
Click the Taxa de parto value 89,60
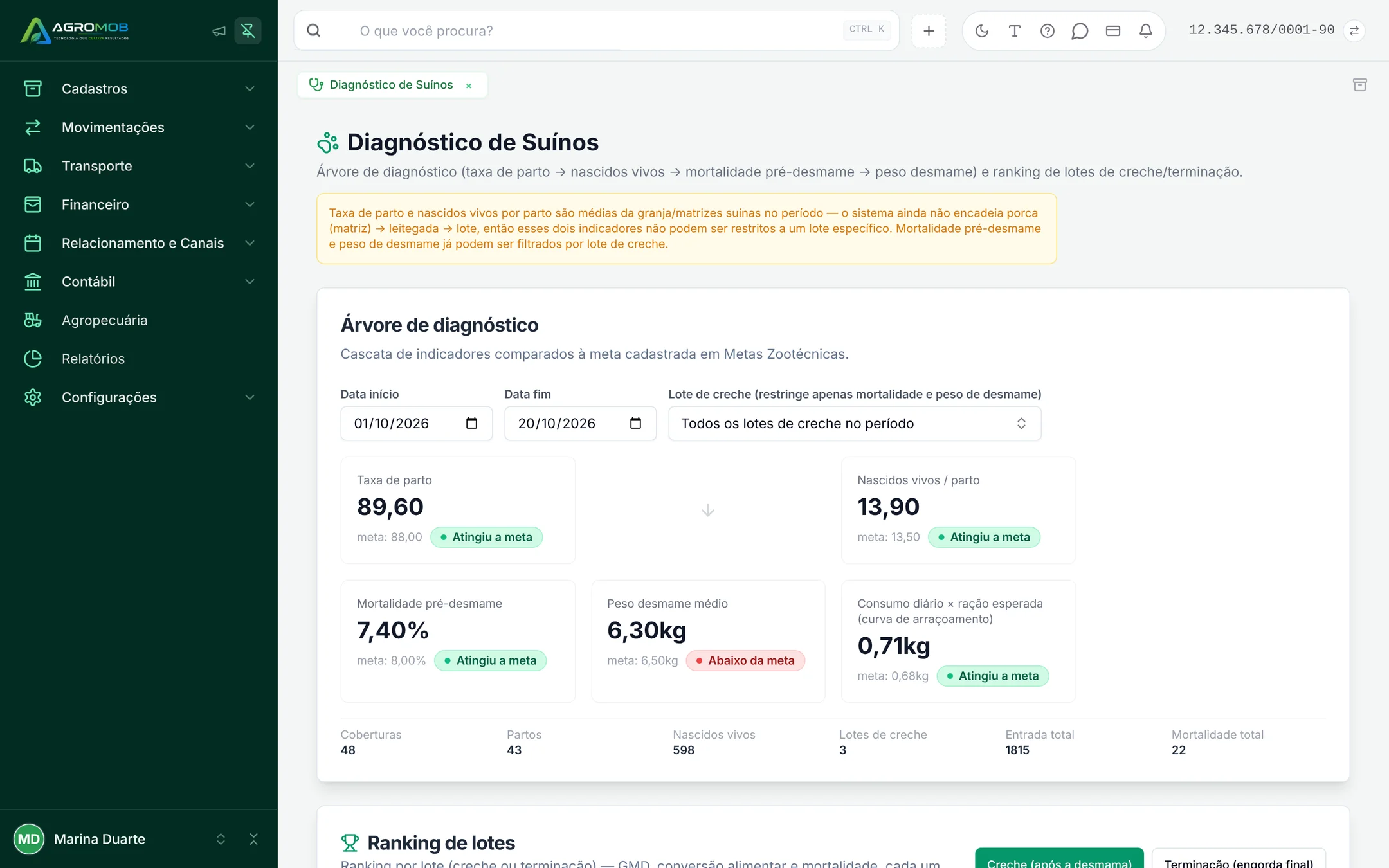coord(390,507)
